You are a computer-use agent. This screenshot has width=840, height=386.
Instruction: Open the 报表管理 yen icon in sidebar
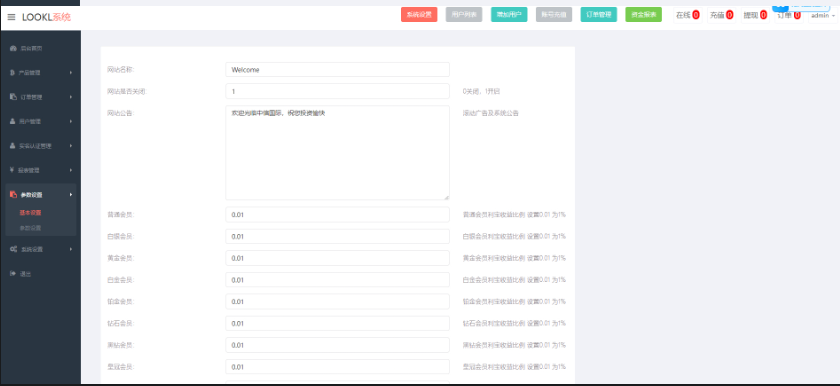coord(12,170)
